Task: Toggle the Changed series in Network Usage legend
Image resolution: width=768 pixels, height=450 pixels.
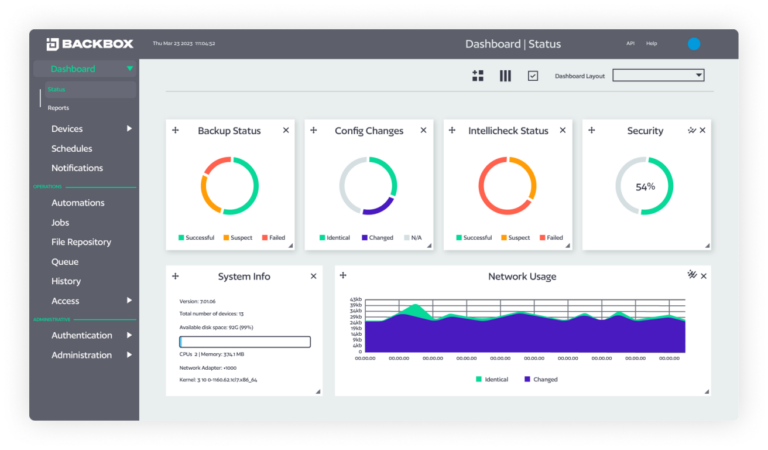Action: (540, 379)
